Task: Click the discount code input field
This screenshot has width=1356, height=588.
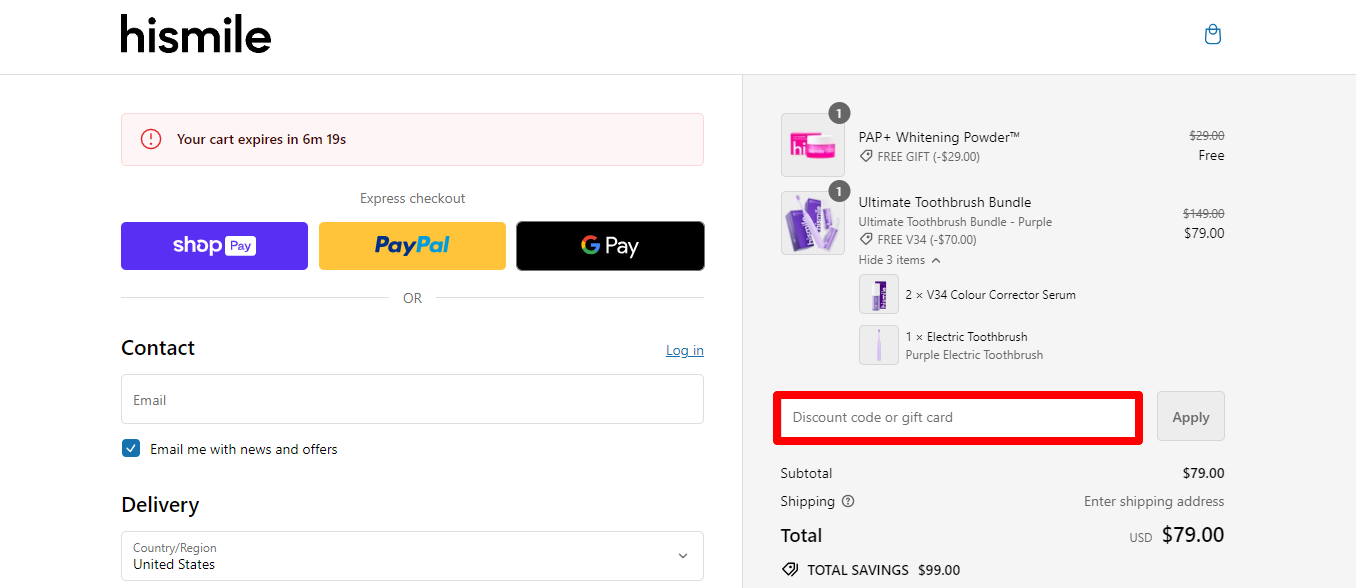Action: coord(957,416)
